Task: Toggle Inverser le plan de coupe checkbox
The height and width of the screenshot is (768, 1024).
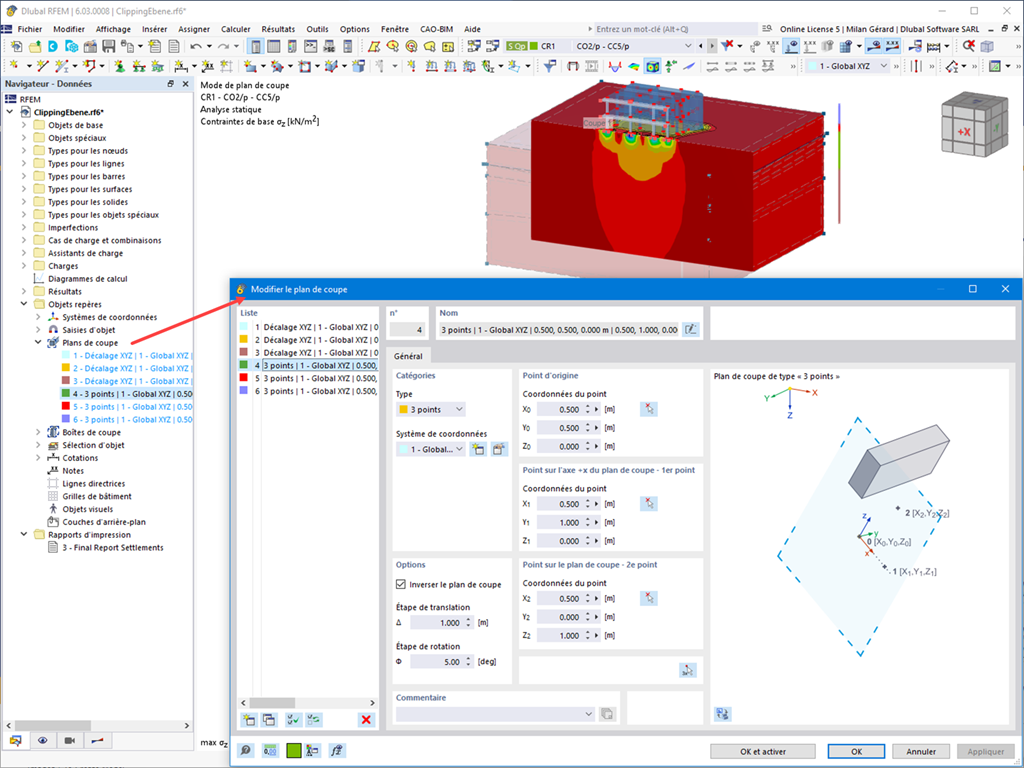Action: tap(401, 584)
